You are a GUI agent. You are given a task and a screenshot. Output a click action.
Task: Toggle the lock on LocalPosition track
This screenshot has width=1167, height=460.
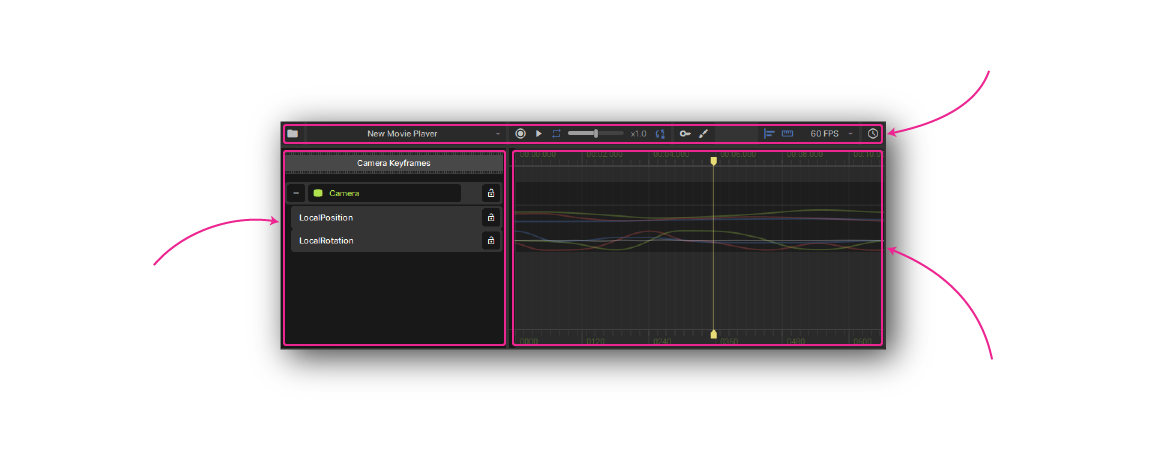click(x=490, y=217)
